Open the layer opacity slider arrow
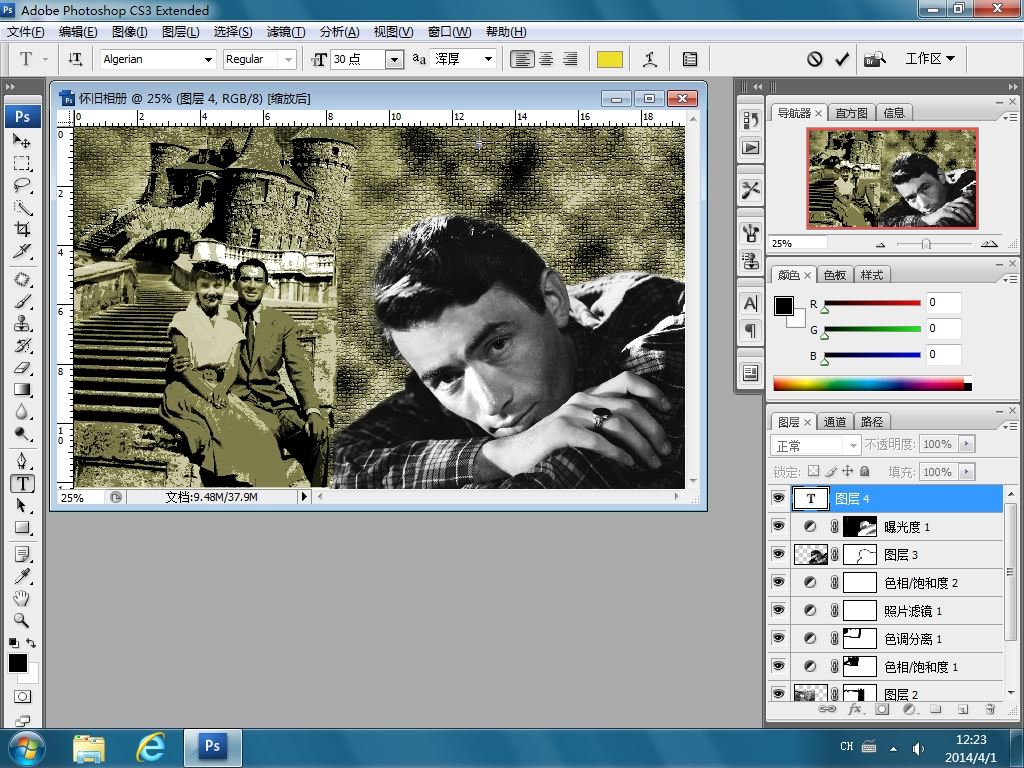Screen dimensions: 1024x768 pos(967,444)
